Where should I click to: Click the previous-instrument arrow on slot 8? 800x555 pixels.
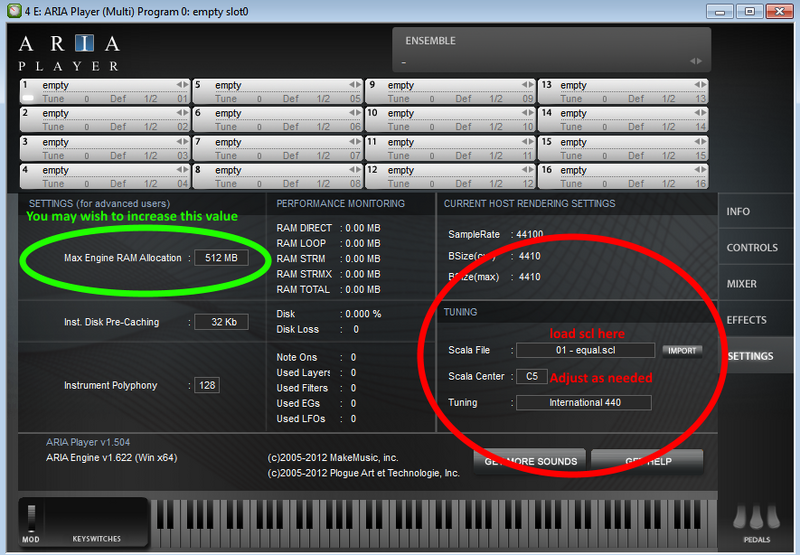click(x=353, y=169)
